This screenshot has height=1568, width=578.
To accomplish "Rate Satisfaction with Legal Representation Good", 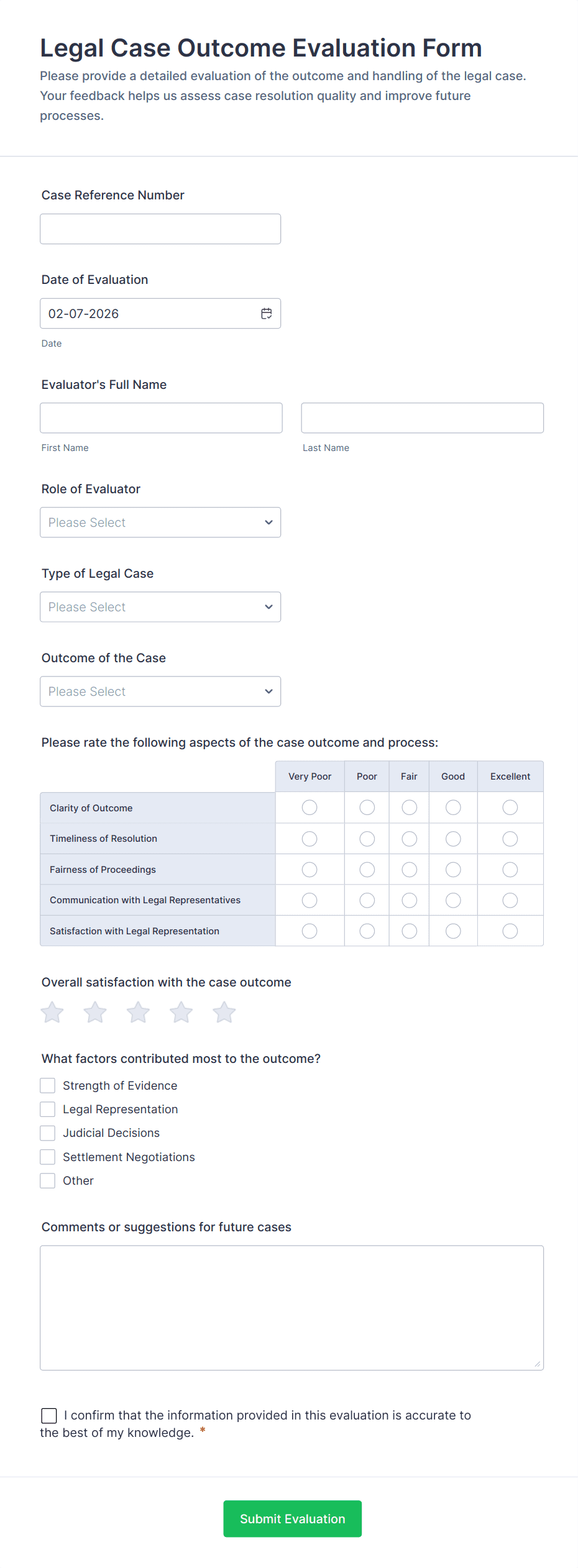I will (453, 931).
